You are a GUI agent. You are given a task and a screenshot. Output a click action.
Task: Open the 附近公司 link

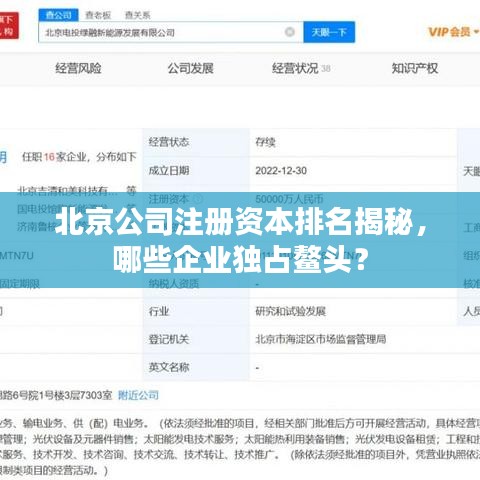point(138,395)
